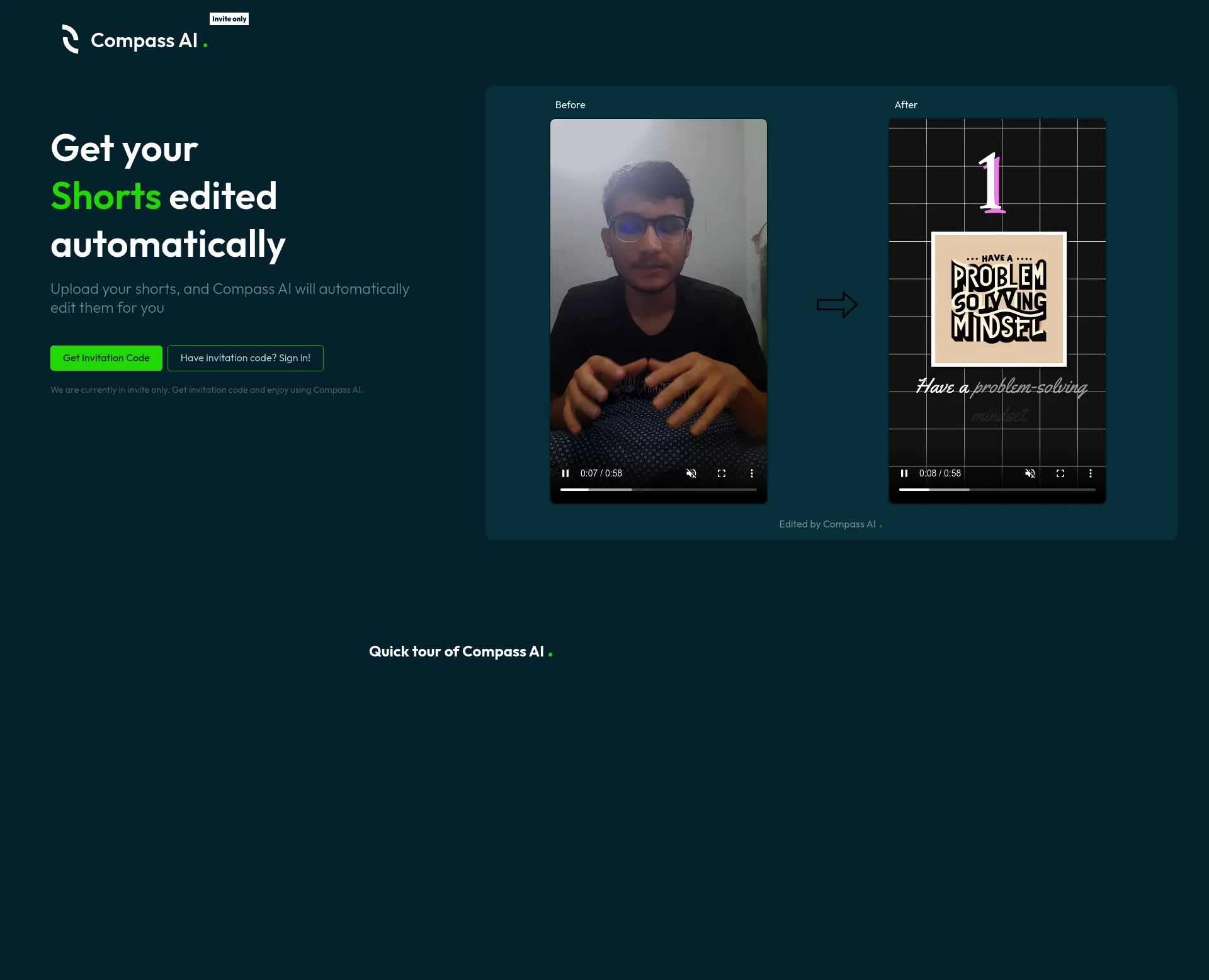The width and height of the screenshot is (1209, 980).
Task: Click the After label
Action: point(906,105)
